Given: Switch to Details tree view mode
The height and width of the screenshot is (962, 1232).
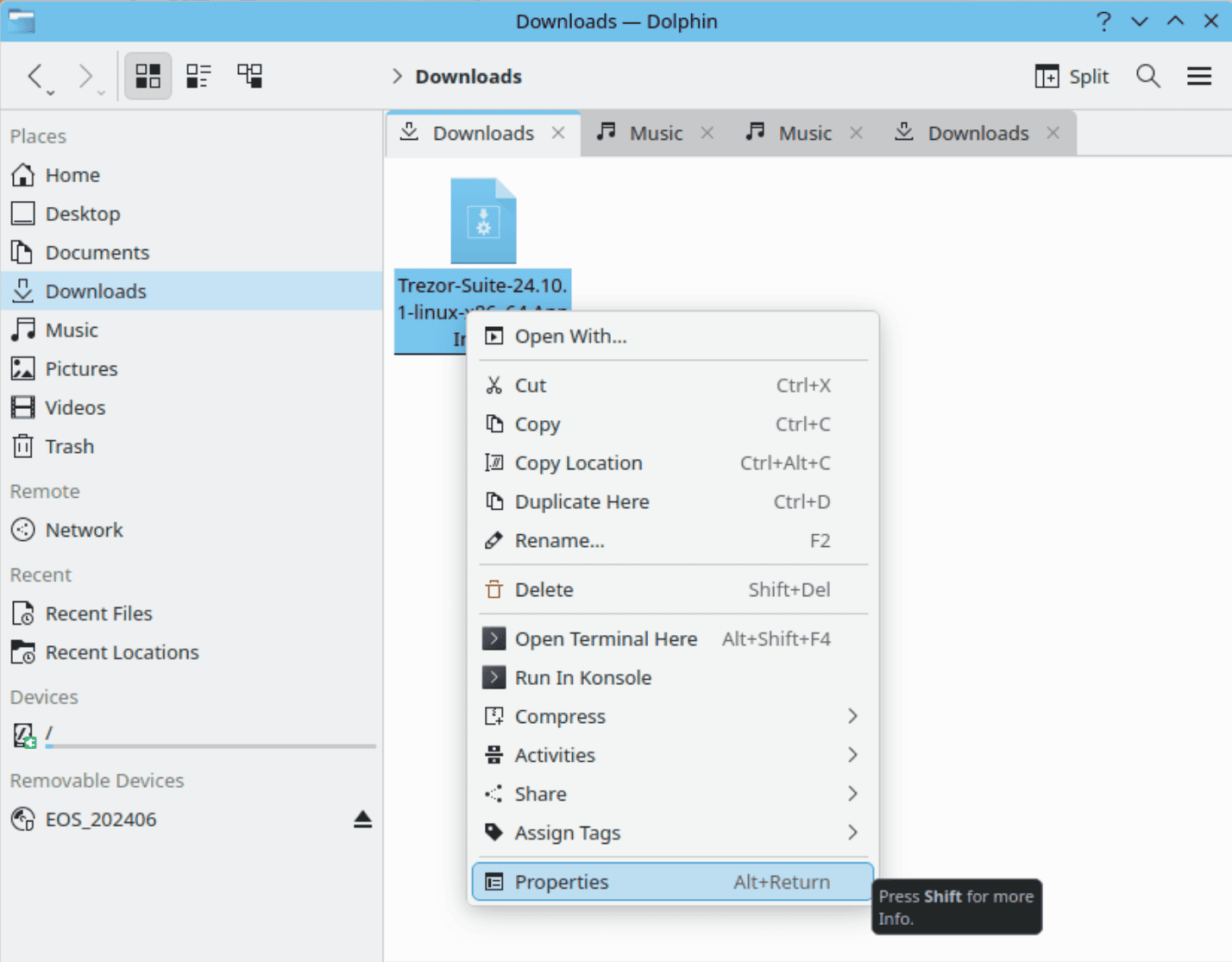Looking at the screenshot, I should click(x=250, y=76).
